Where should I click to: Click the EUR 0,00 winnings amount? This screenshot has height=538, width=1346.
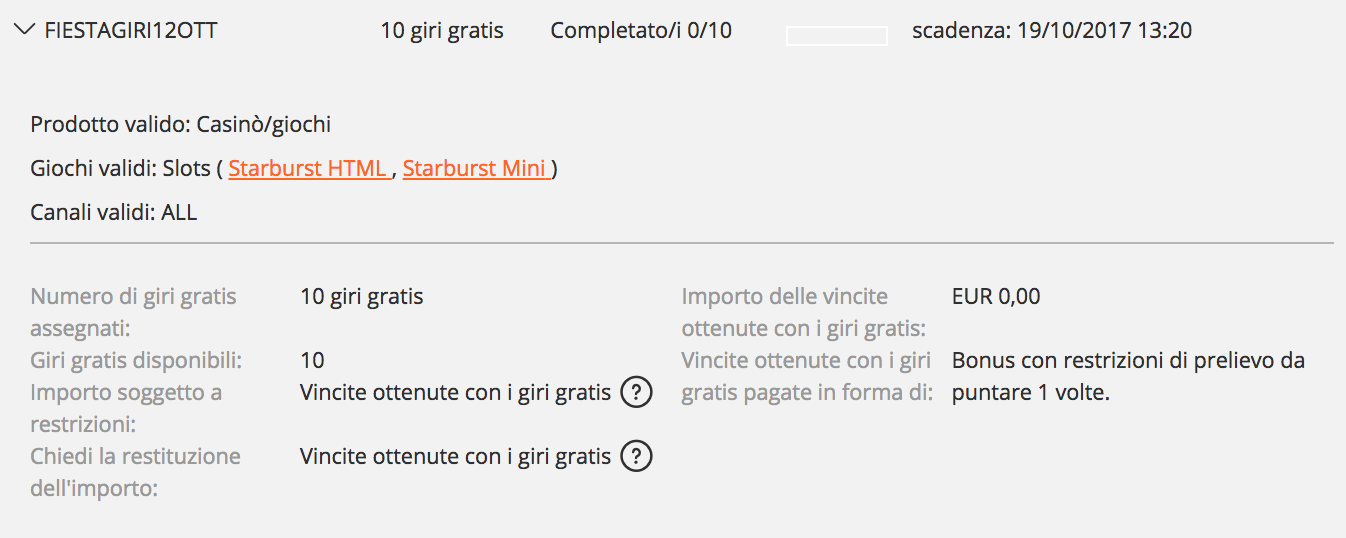pos(996,296)
